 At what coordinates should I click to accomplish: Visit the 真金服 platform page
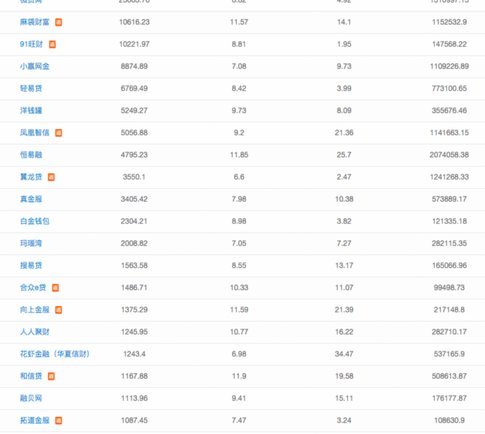click(31, 199)
